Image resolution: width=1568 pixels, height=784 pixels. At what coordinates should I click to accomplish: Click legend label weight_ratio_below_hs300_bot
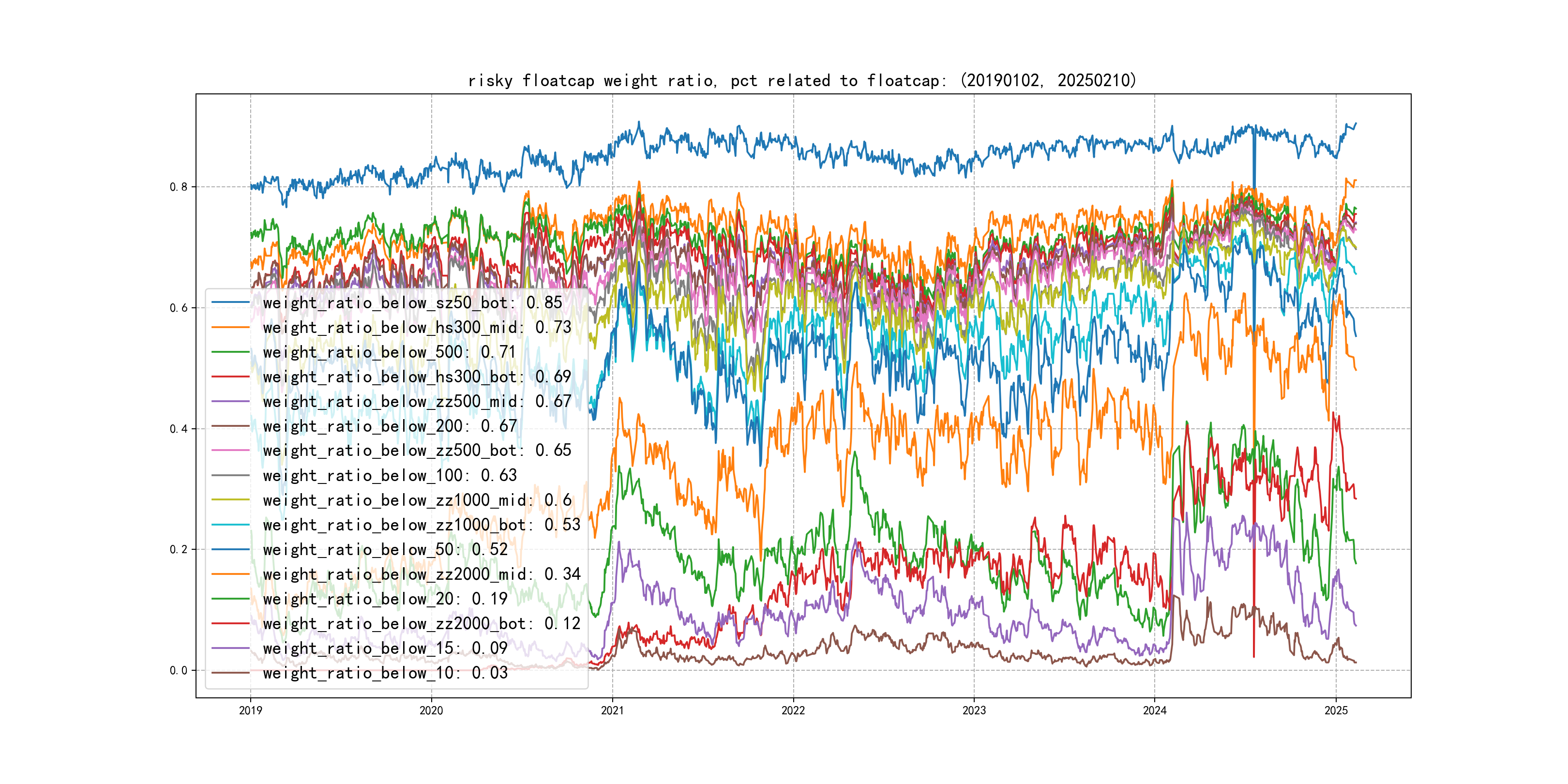(x=416, y=377)
